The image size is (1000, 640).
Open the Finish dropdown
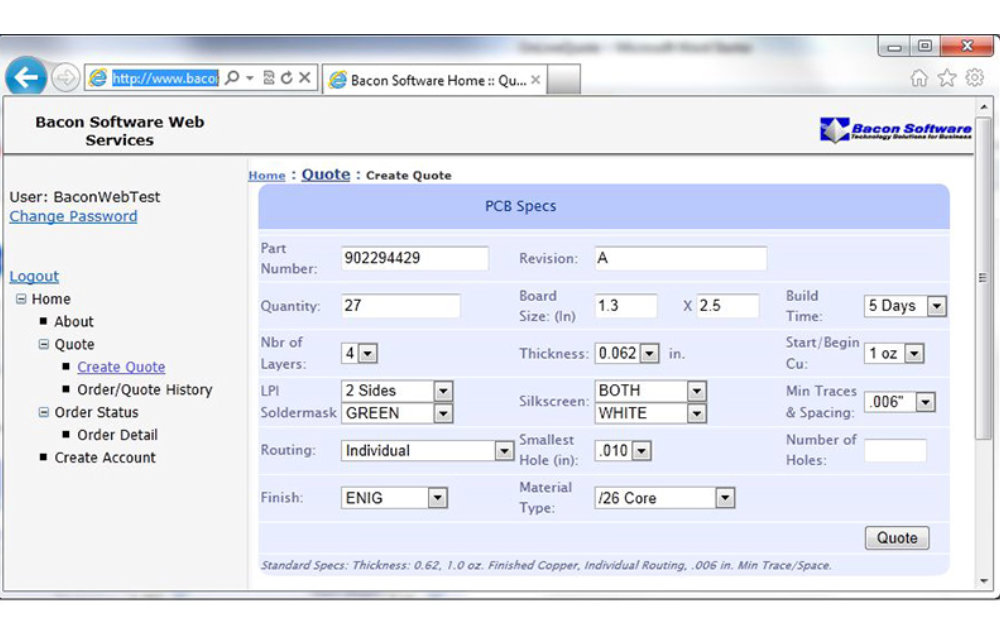click(394, 498)
